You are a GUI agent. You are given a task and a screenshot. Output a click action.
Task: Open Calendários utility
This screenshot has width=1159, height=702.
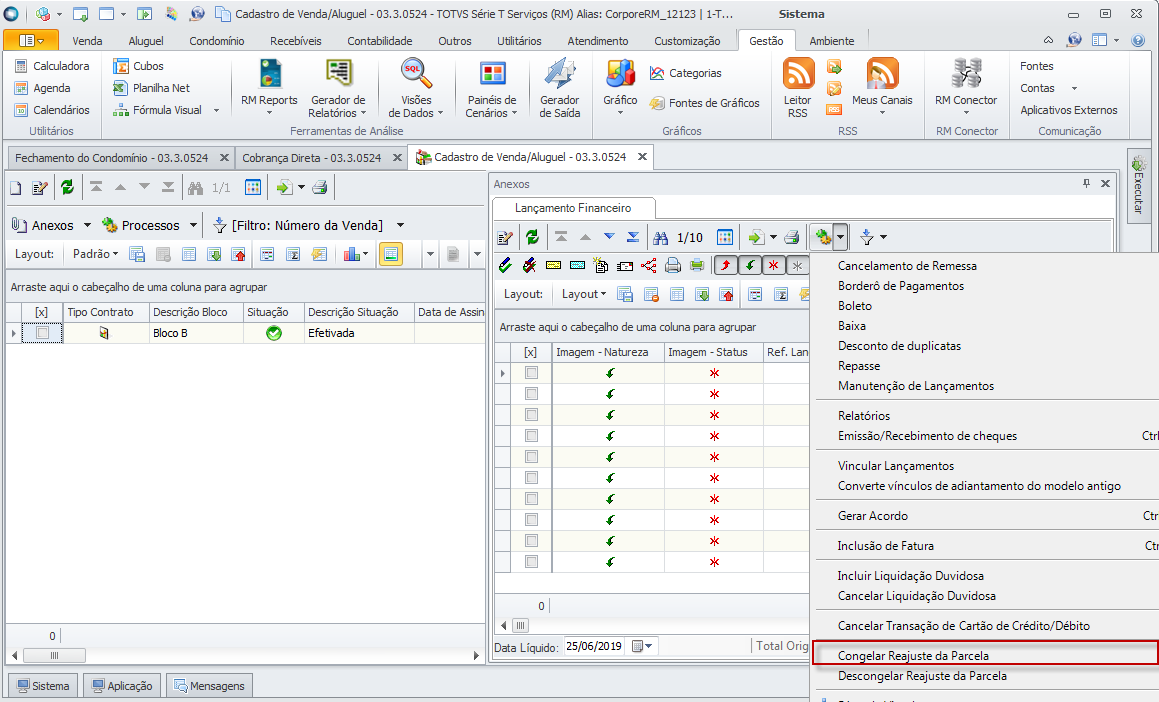(x=52, y=110)
